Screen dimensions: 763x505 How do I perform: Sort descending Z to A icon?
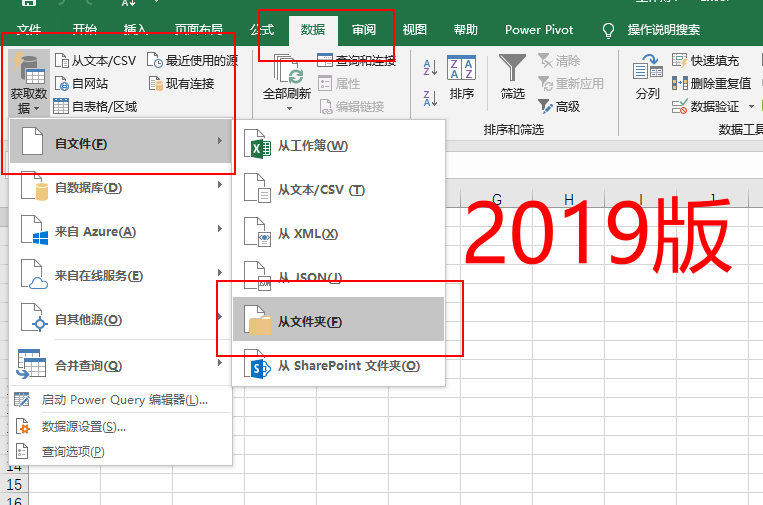coord(430,98)
